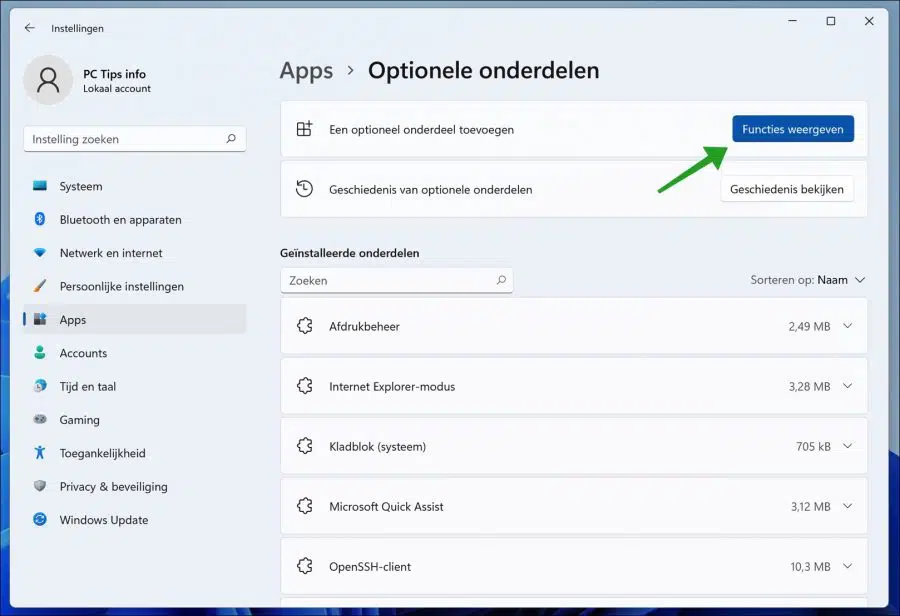Click the Gaming controller icon
The image size is (900, 616).
[40, 419]
